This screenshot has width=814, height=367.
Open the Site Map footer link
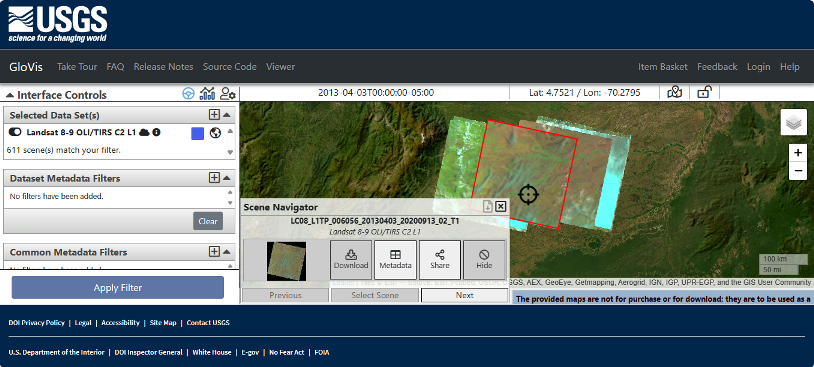point(164,322)
